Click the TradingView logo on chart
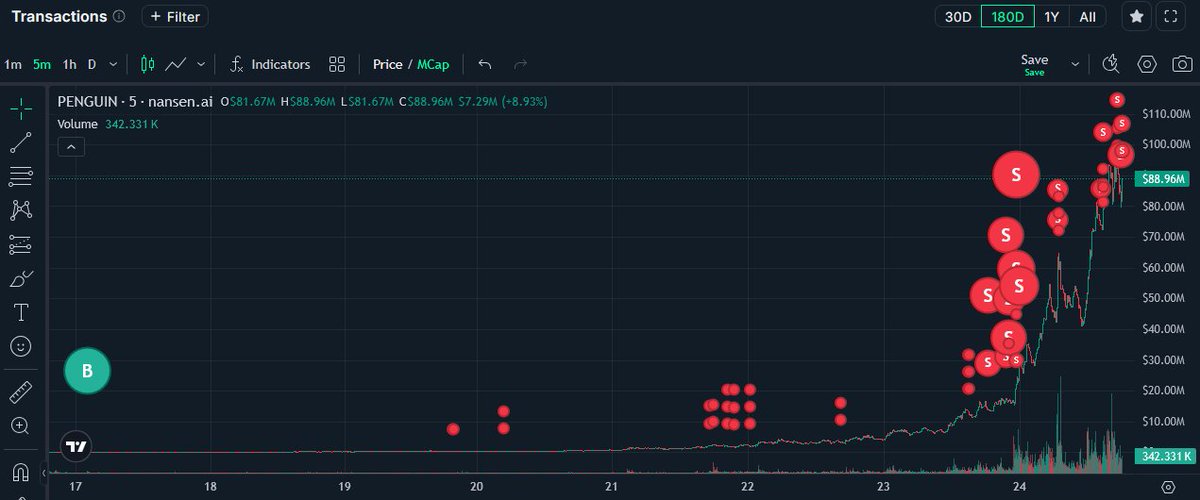The width and height of the screenshot is (1200, 500). [75, 447]
